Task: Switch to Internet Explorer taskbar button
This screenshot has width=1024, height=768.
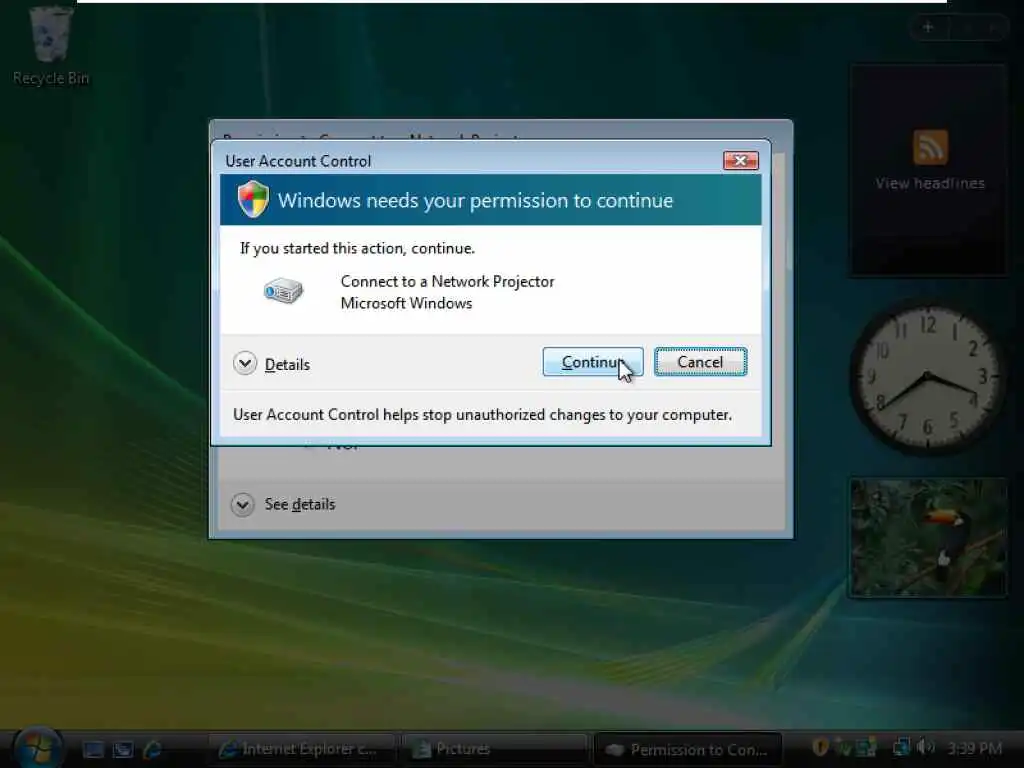Action: click(x=302, y=749)
